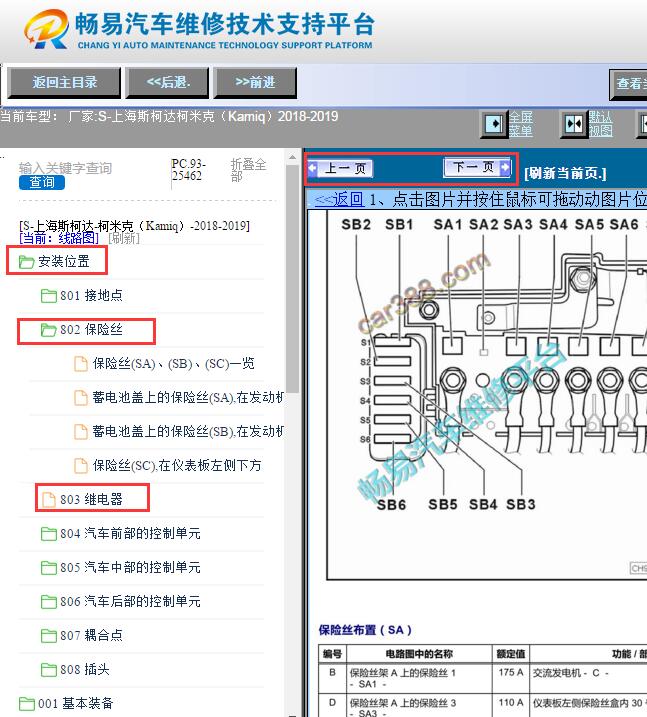Open 全屏菜单 text link
Image resolution: width=647 pixels, height=717 pixels.
click(x=520, y=124)
